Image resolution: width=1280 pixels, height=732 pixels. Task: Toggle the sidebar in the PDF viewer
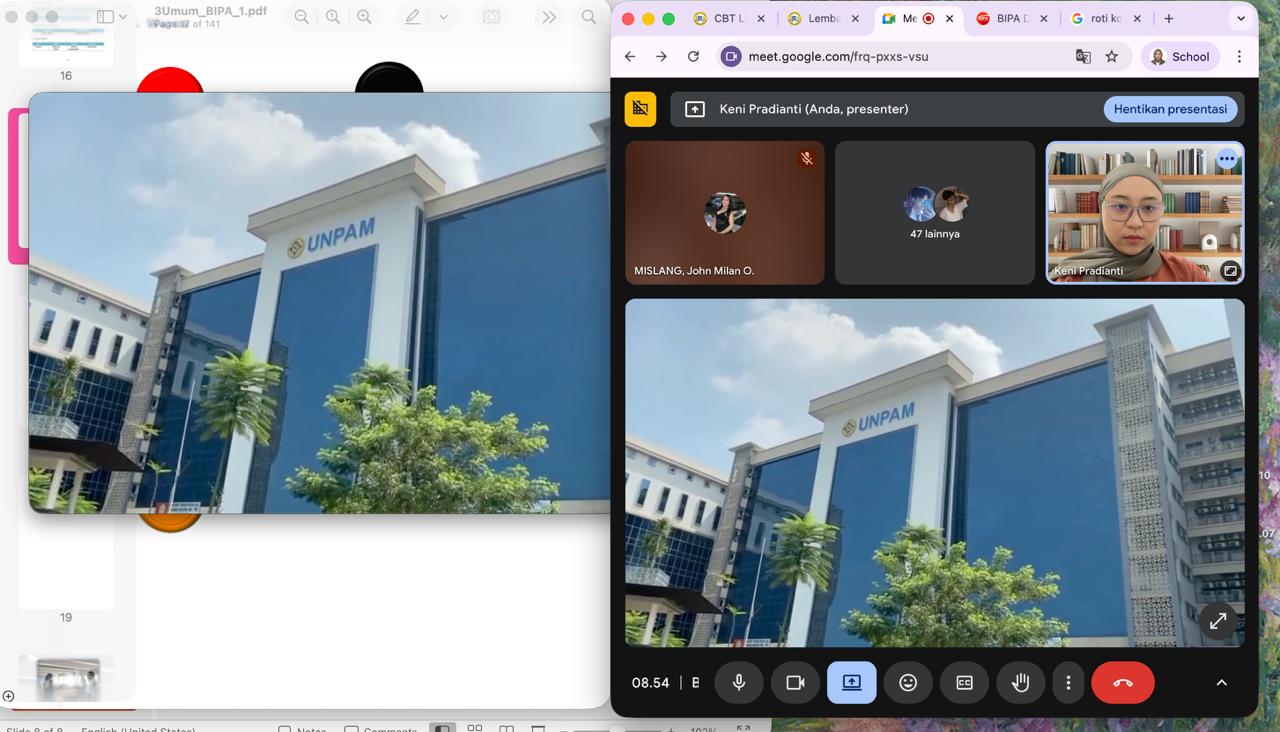104,17
